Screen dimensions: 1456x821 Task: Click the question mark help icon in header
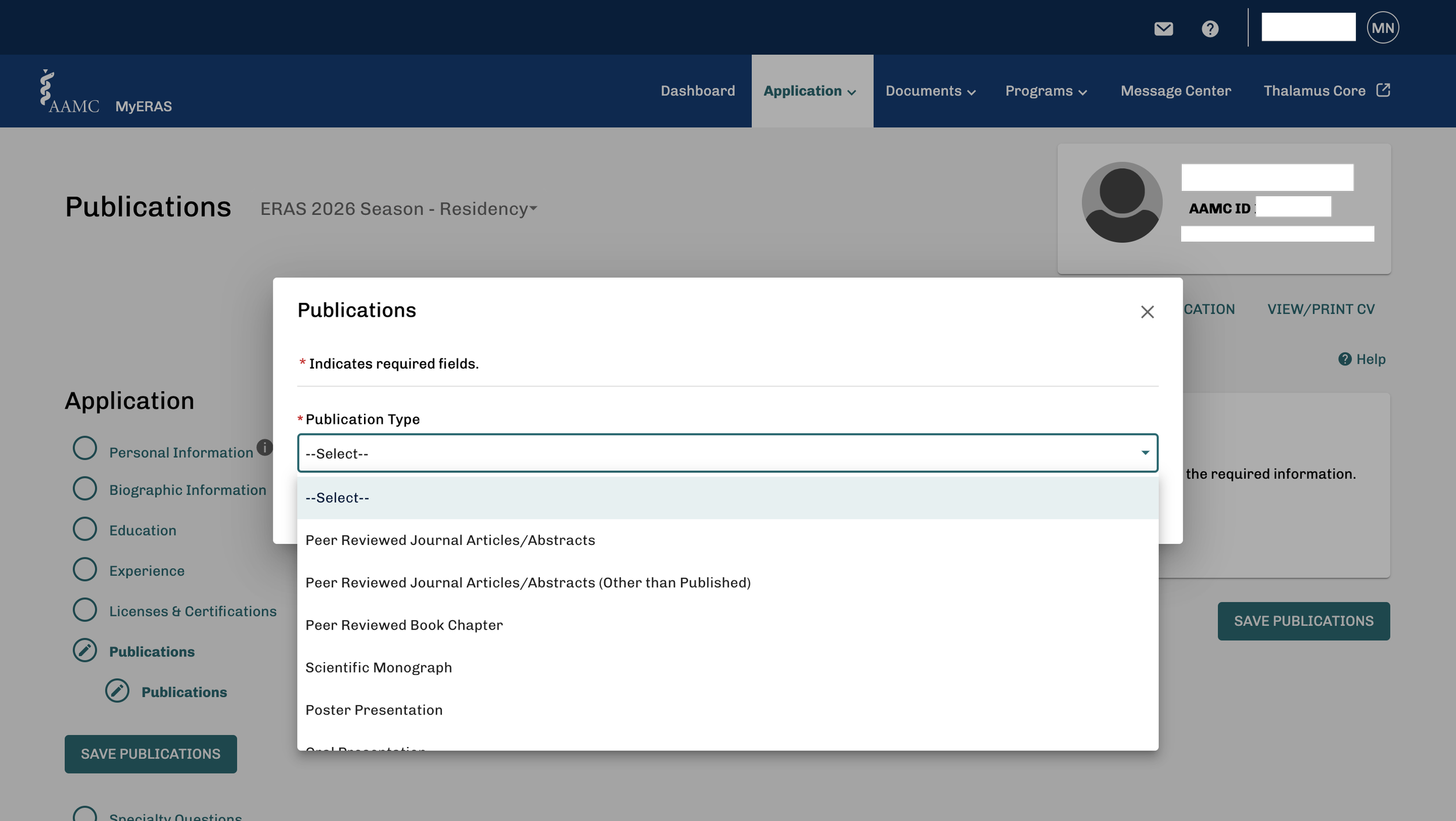point(1210,29)
